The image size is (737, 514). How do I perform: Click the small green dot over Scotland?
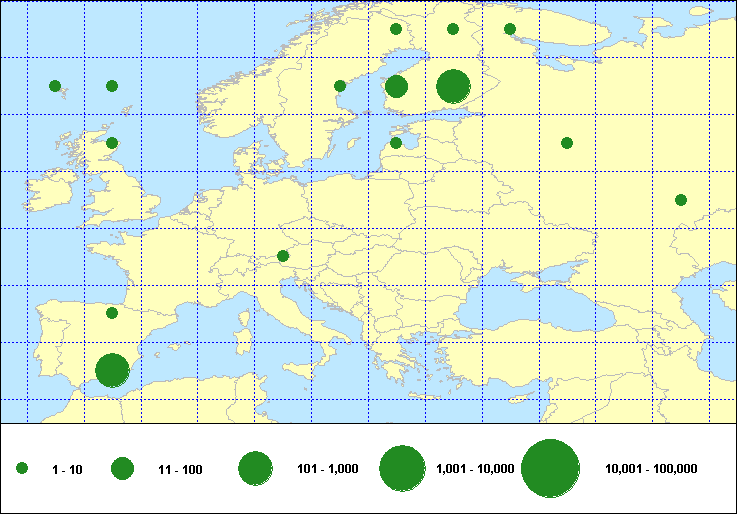click(112, 143)
